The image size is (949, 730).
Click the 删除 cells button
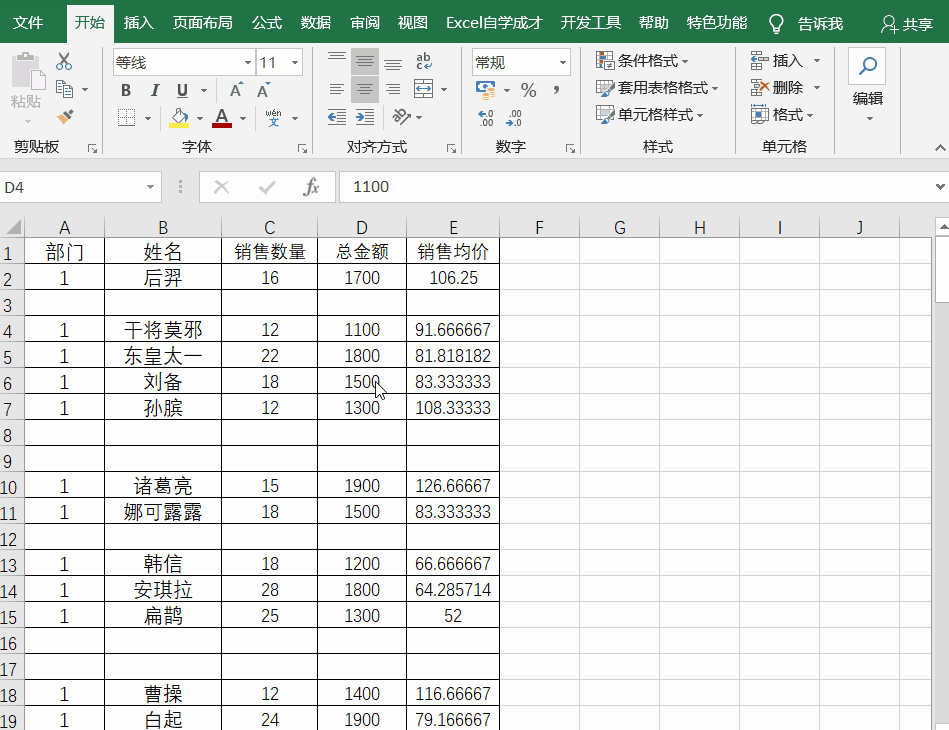pos(777,88)
